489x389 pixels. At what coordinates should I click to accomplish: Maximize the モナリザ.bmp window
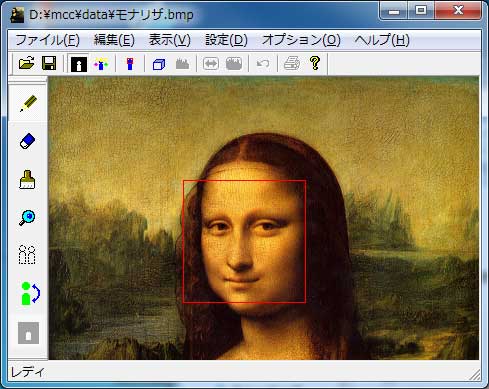(421, 11)
